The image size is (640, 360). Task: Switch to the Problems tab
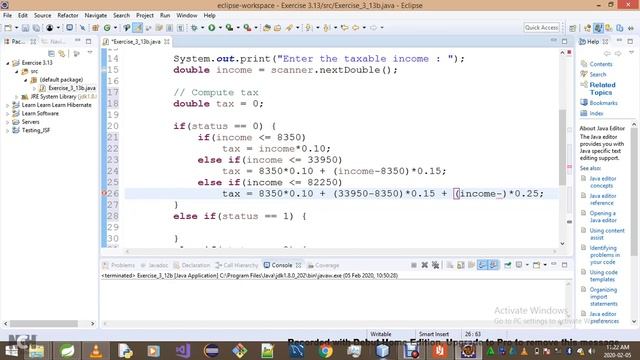tap(119, 265)
